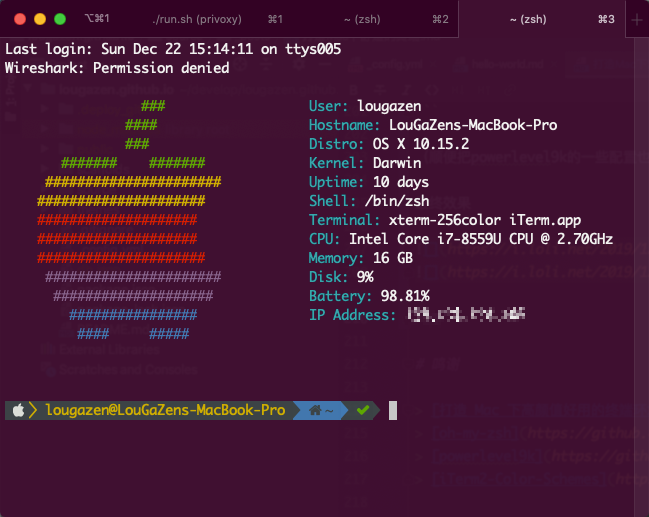Click the Hostname LouGaZens-MacBook-Pro line

[433, 125]
